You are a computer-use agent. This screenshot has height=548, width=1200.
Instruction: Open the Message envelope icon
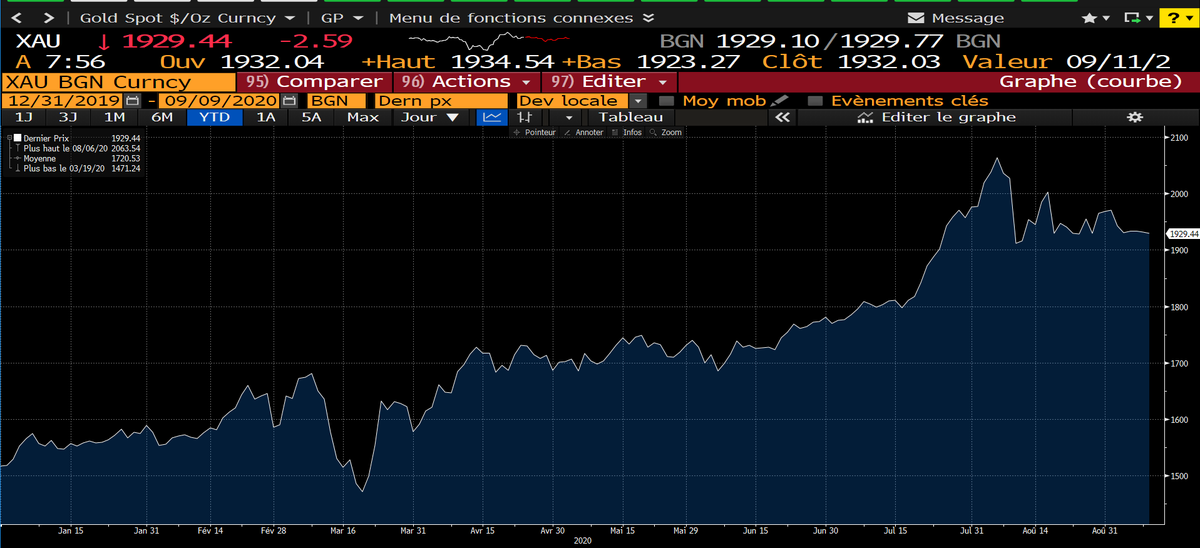pos(915,18)
